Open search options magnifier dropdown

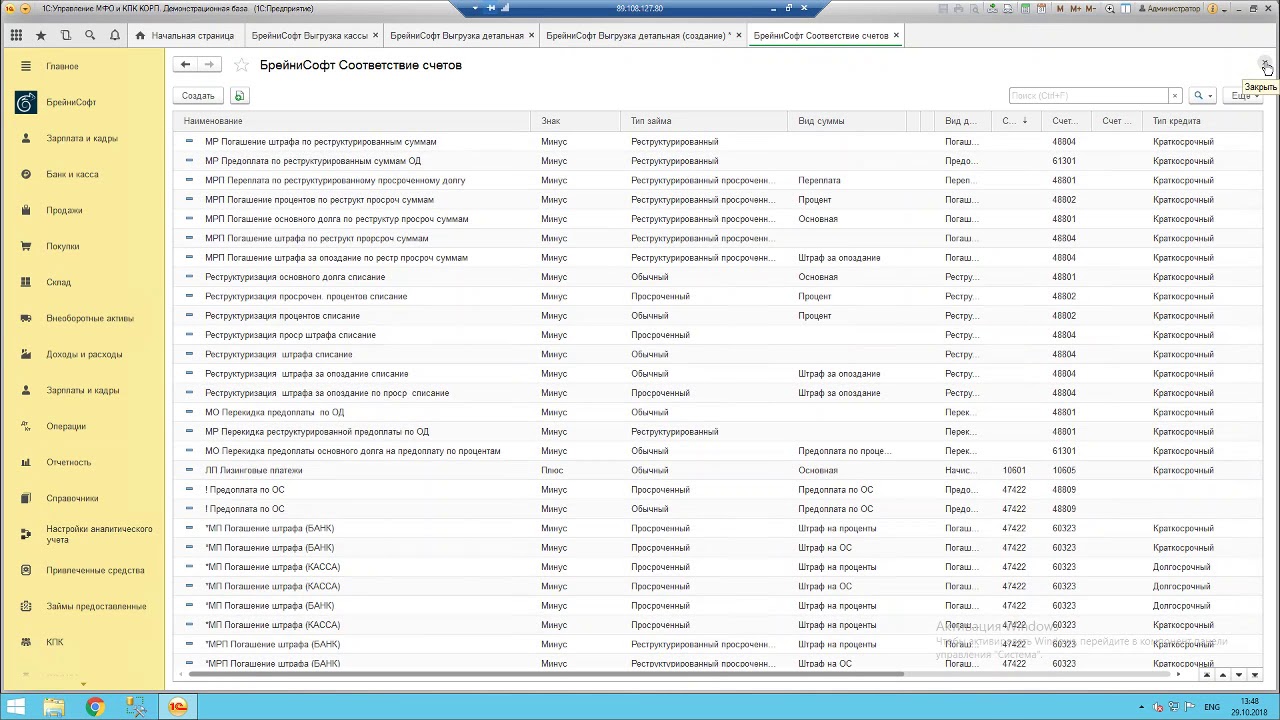(1202, 96)
